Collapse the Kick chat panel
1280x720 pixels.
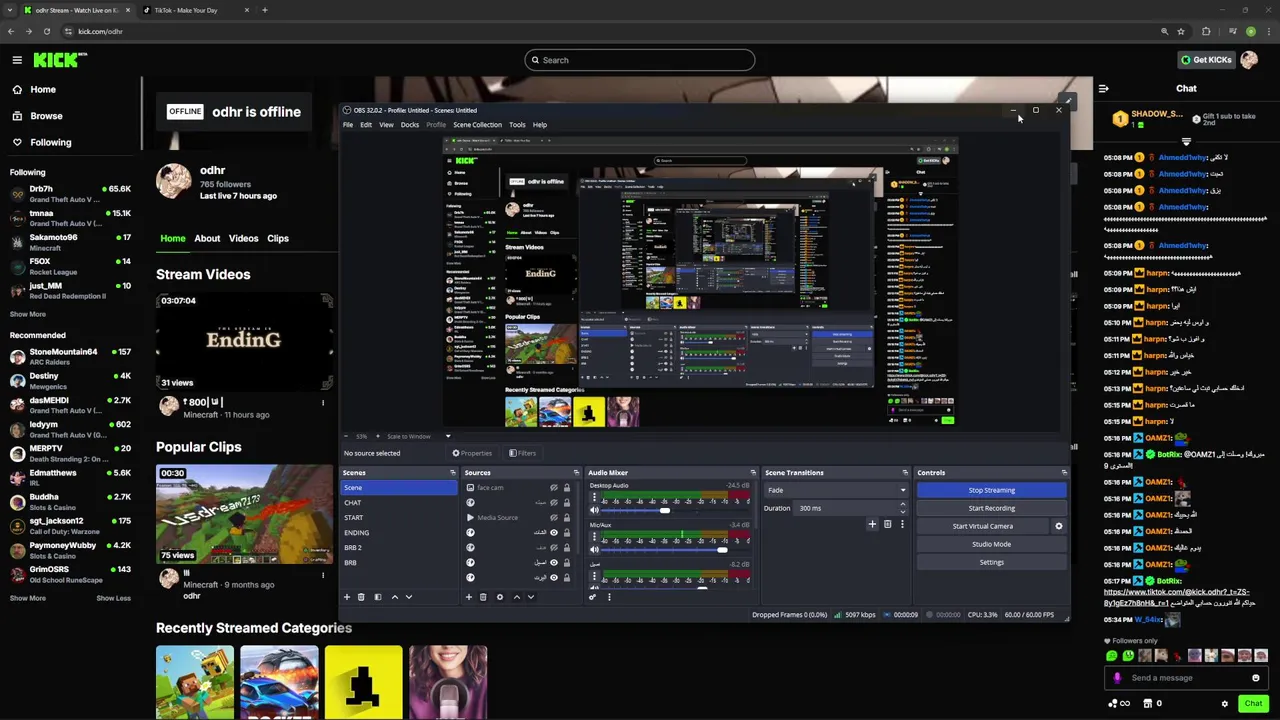point(1104,88)
